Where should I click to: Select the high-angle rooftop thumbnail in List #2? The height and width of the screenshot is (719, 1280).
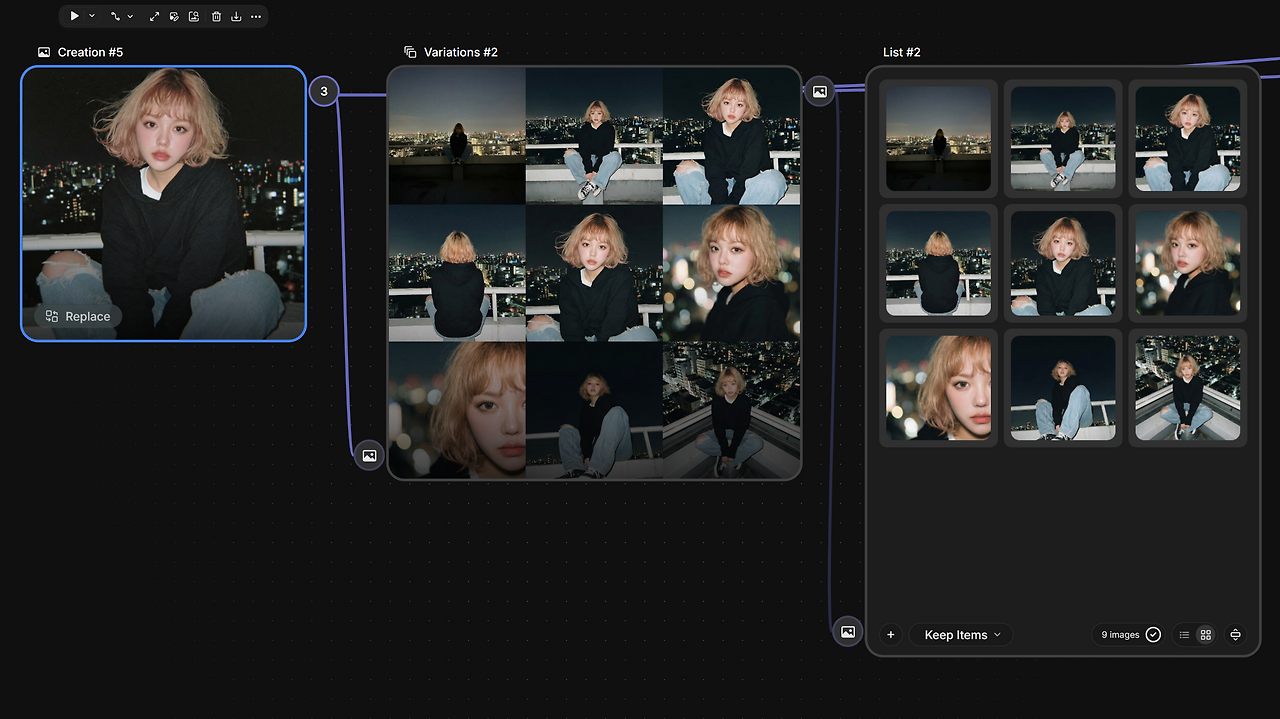(1187, 388)
